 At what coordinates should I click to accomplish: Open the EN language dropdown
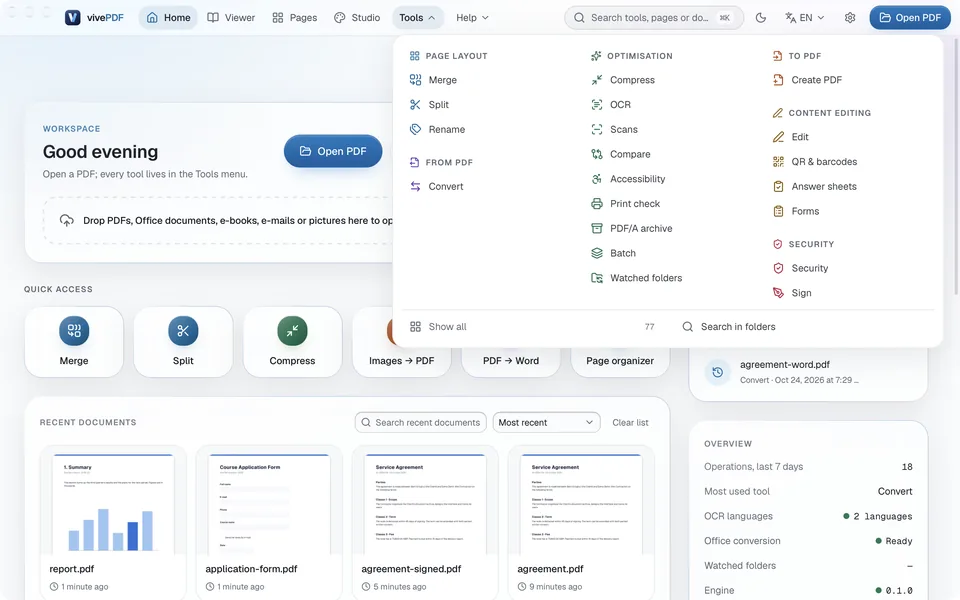click(804, 18)
